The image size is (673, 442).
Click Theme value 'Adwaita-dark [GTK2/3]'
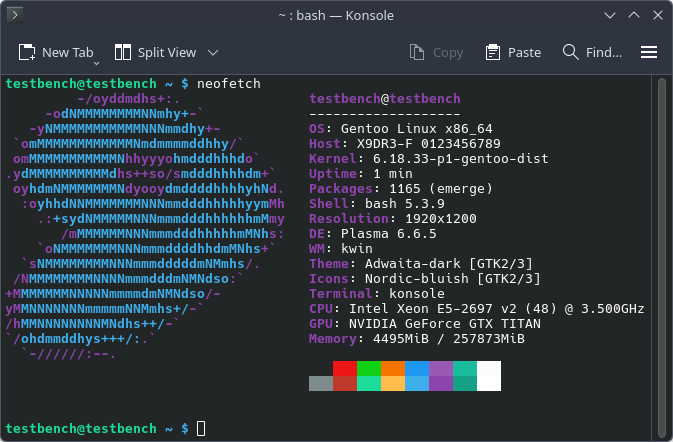449,264
